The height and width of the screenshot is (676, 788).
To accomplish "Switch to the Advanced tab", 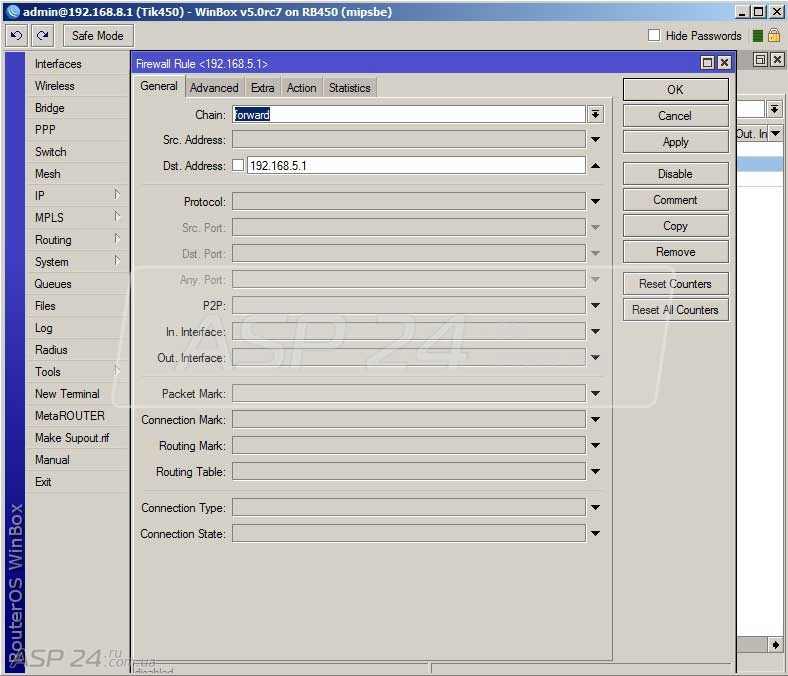I will tap(214, 88).
